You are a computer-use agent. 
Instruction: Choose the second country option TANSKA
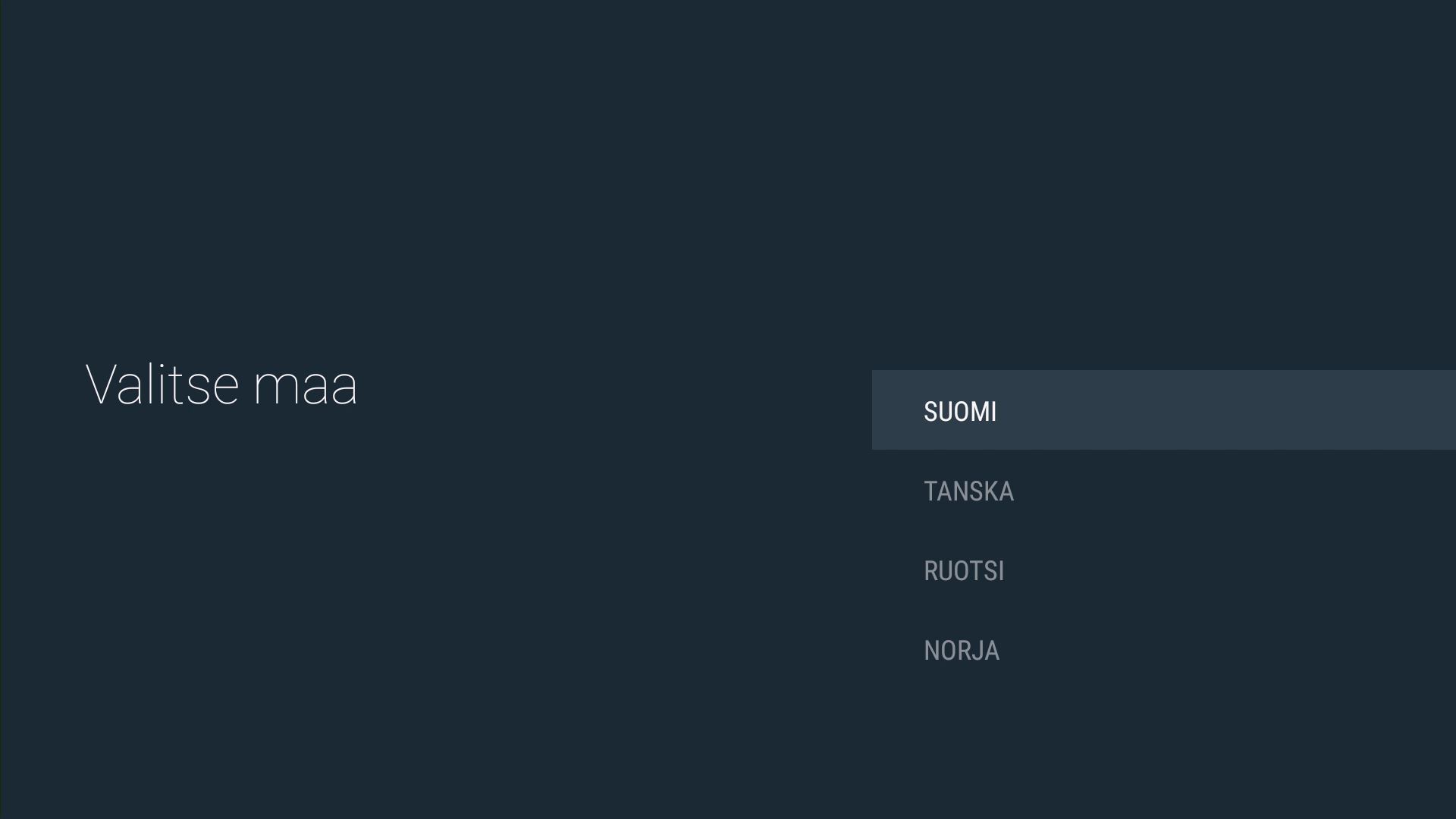point(968,491)
